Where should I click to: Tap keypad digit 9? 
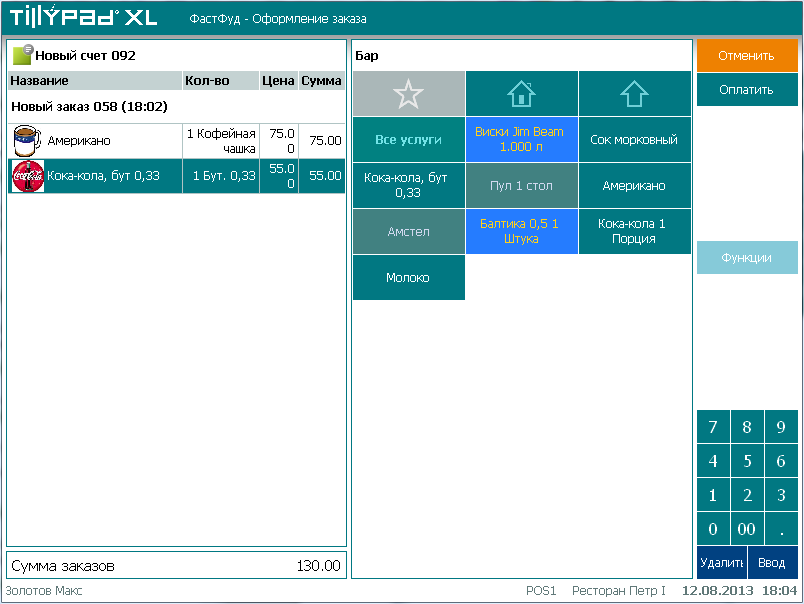[781, 427]
